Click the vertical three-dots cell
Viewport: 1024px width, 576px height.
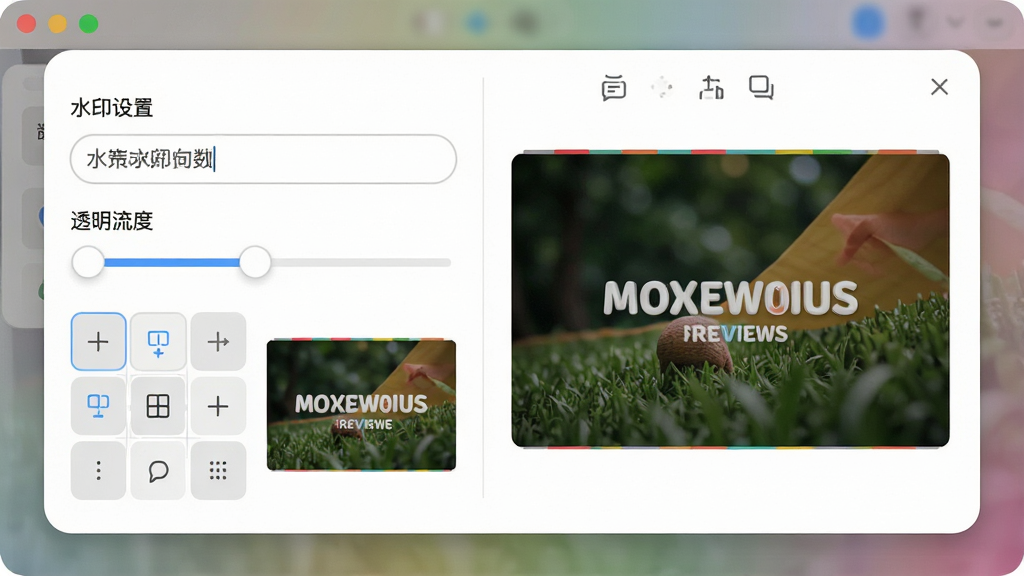[x=98, y=470]
